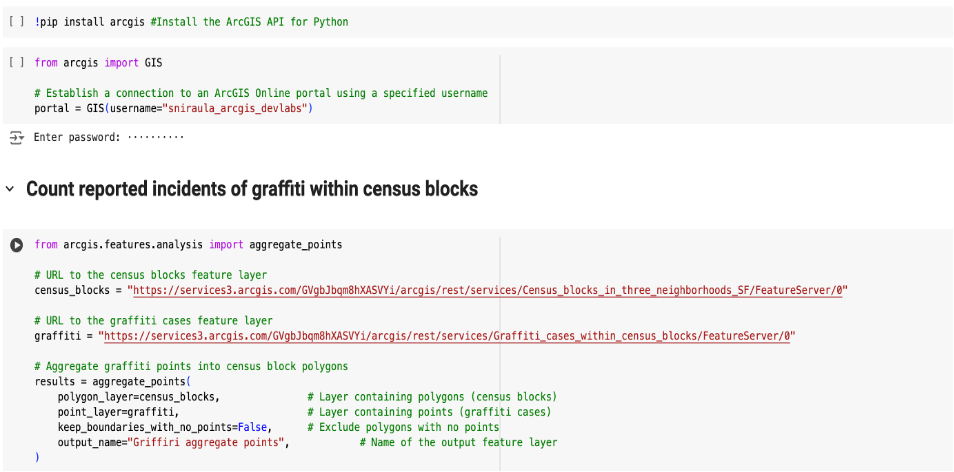Select the 'Count reported incidents of graffiti' heading
Screen dimensions: 954x472
252,189
